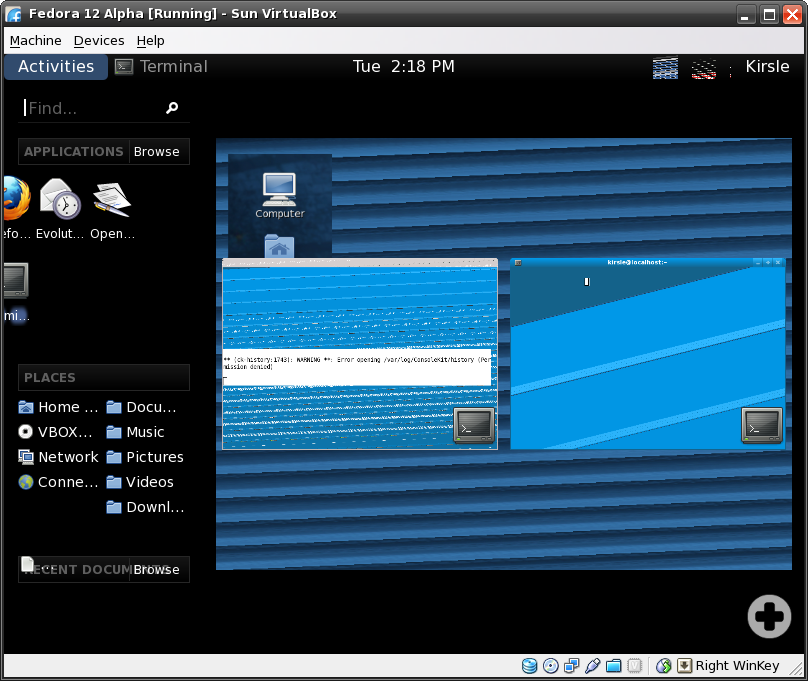Viewport: 808px width, 681px height.
Task: Click the virtualization status icon
Action: coord(635,666)
